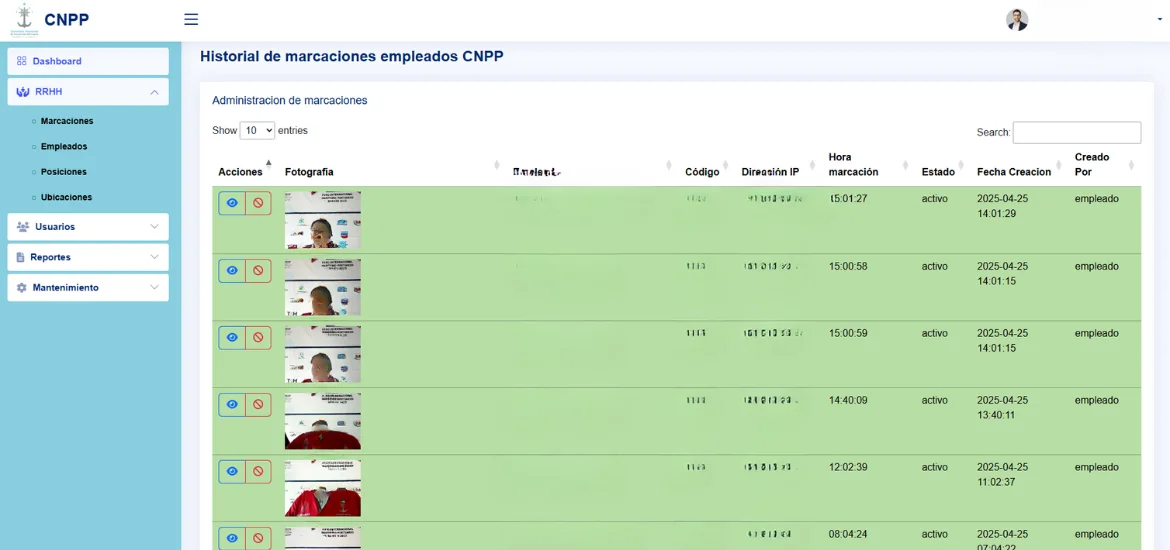The width and height of the screenshot is (1170, 550).
Task: Select the date cell 2025-04-25 11:02:37
Action: [1003, 475]
